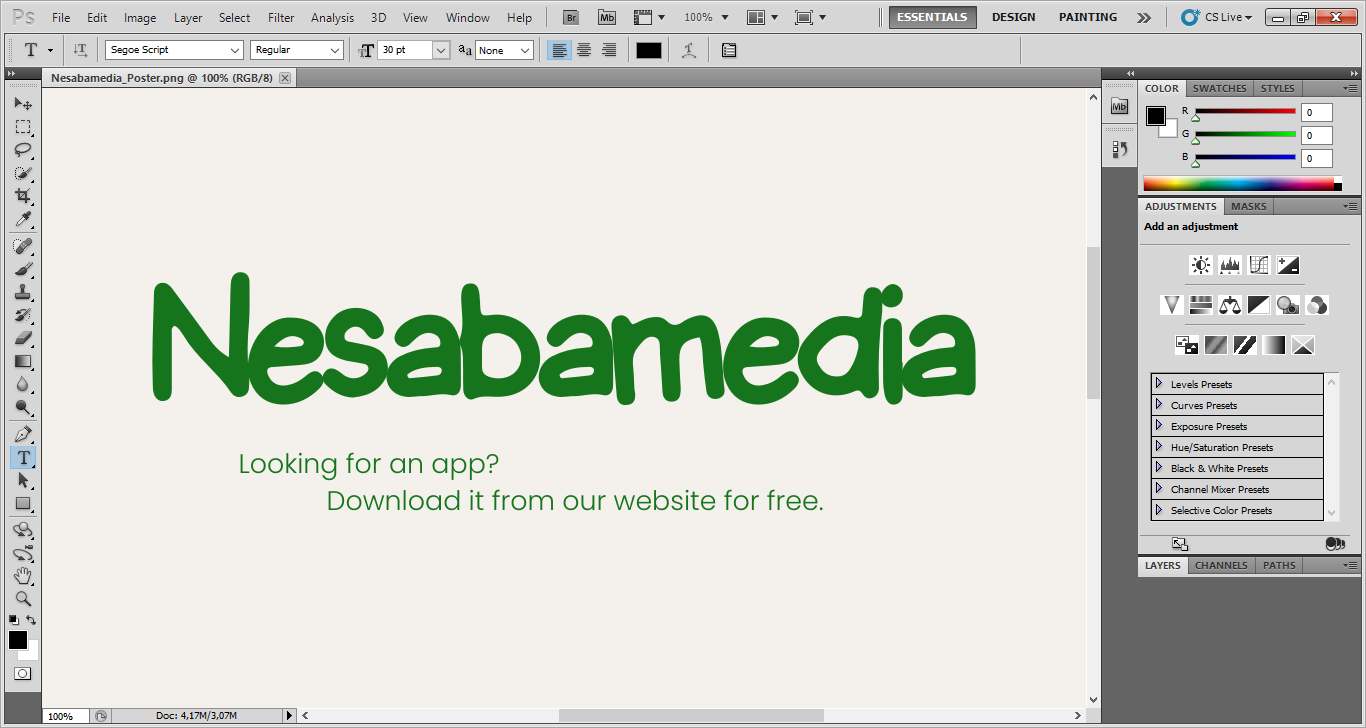The image size is (1366, 728).
Task: Pick the Clone Stamp tool
Action: click(22, 292)
